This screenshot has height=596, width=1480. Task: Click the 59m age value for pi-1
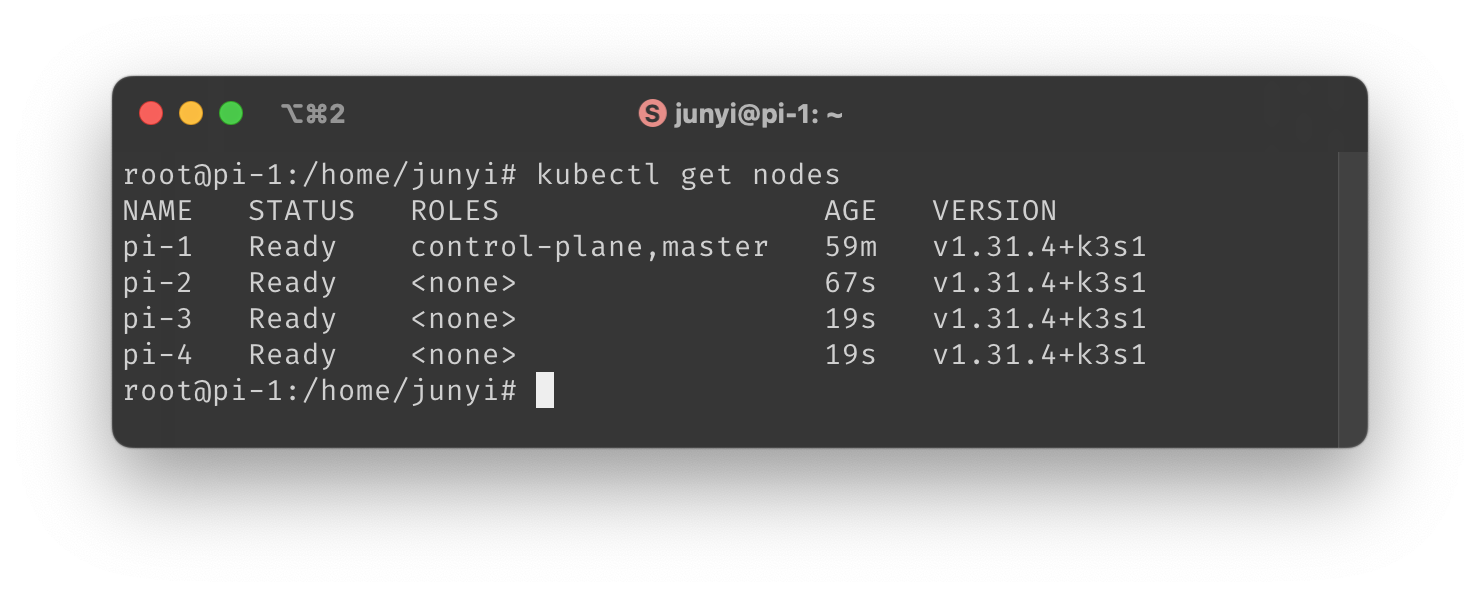coord(851,247)
